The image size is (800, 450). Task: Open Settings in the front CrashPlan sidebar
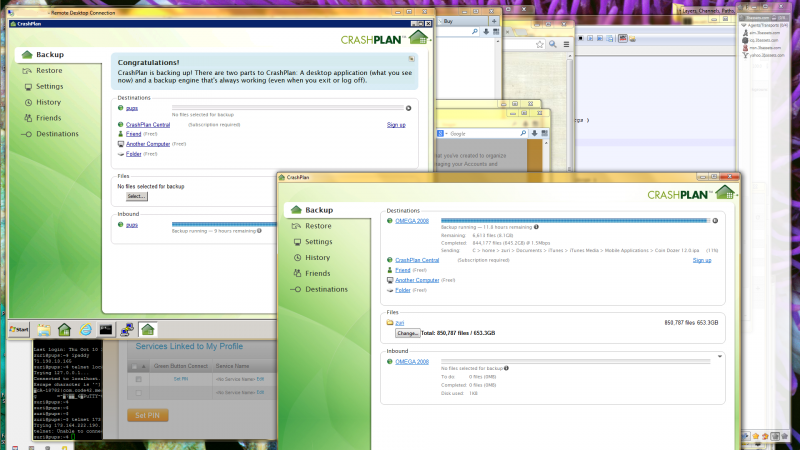pyautogui.click(x=318, y=242)
